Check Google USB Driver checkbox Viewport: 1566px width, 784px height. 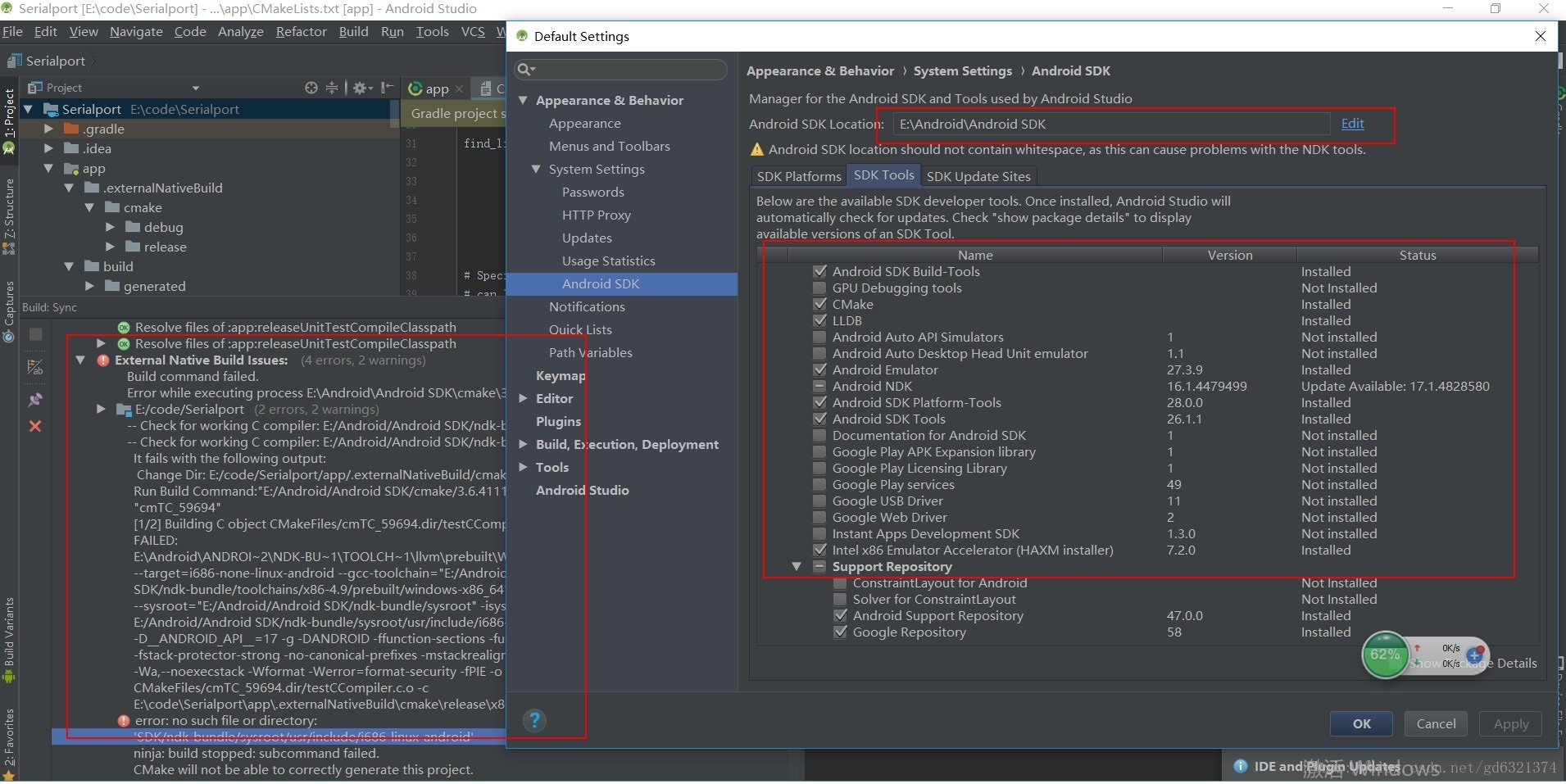[819, 501]
